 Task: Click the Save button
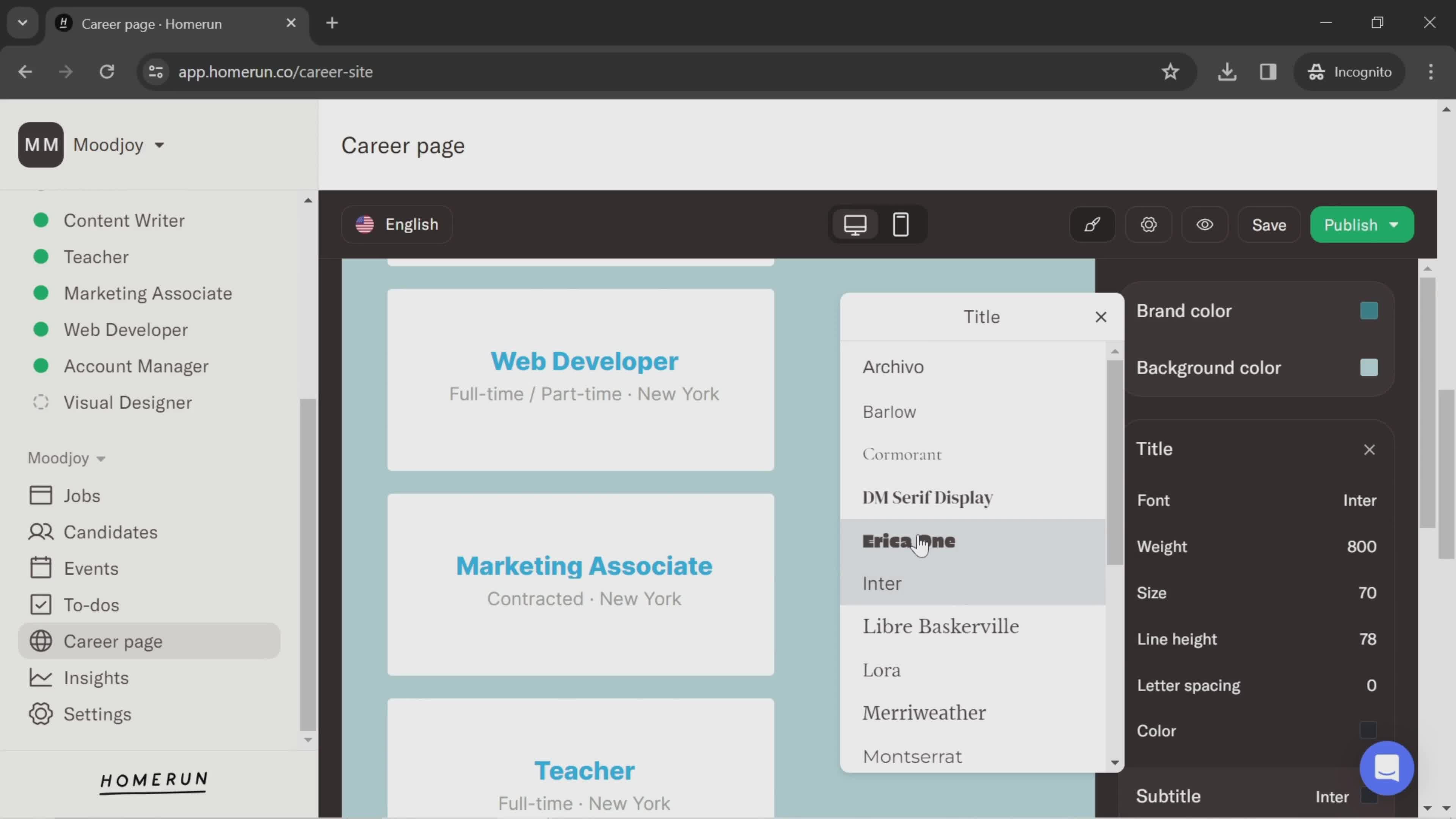(x=1269, y=224)
